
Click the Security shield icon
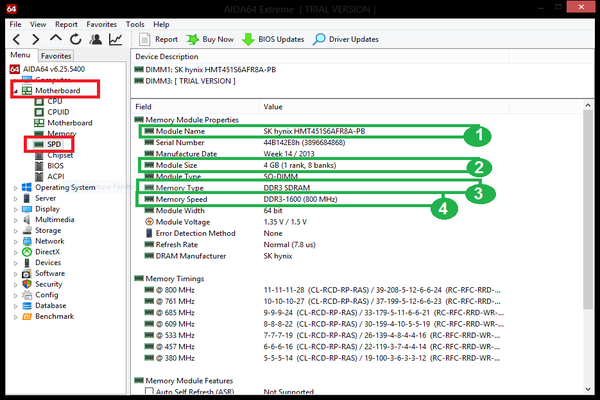pyautogui.click(x=27, y=284)
